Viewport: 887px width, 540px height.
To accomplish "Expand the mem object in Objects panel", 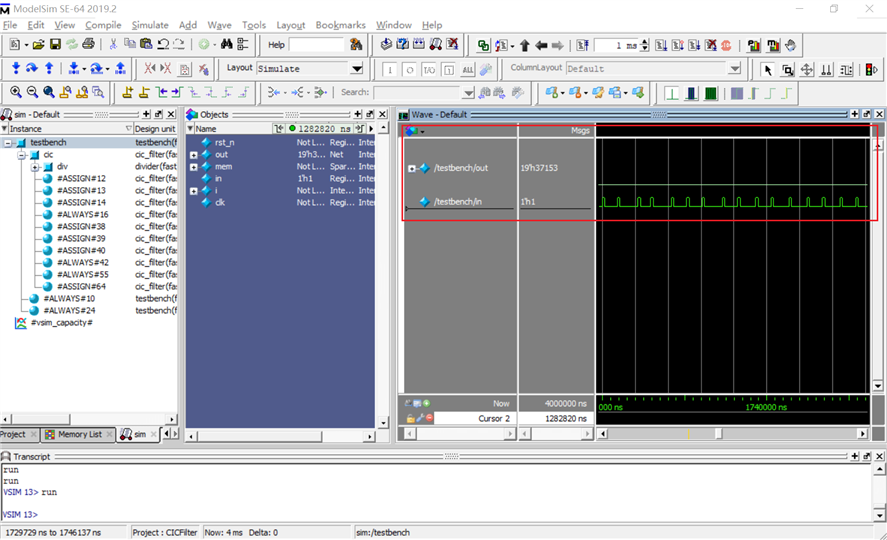I will click(193, 167).
